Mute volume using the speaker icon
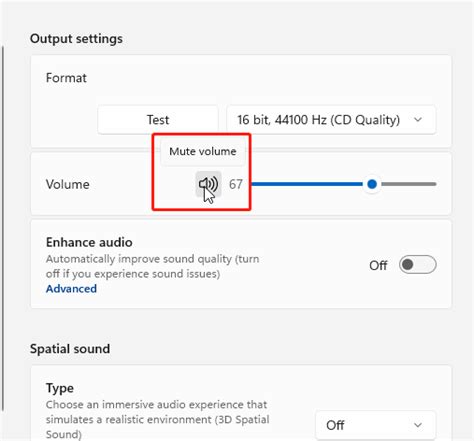474x441 pixels. click(x=208, y=184)
